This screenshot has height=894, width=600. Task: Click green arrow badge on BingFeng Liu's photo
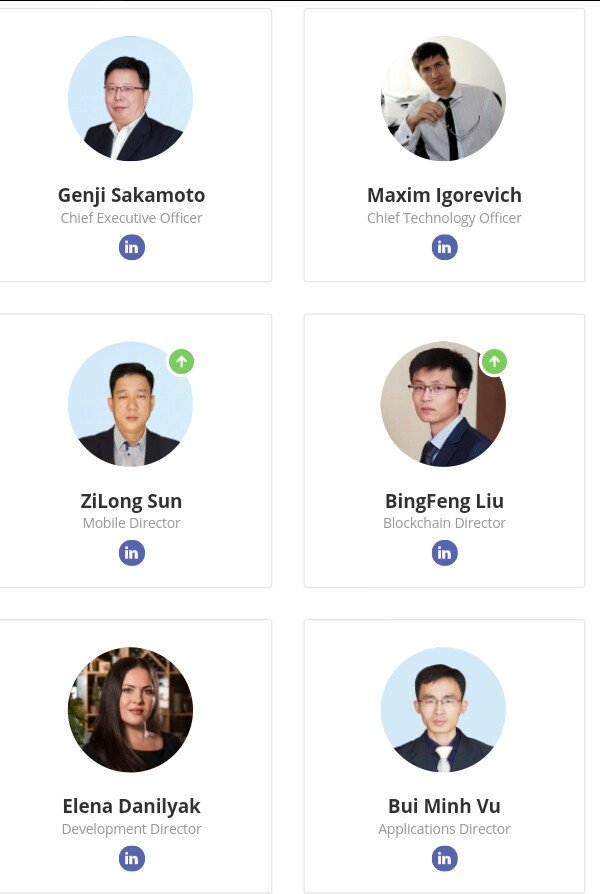click(494, 361)
